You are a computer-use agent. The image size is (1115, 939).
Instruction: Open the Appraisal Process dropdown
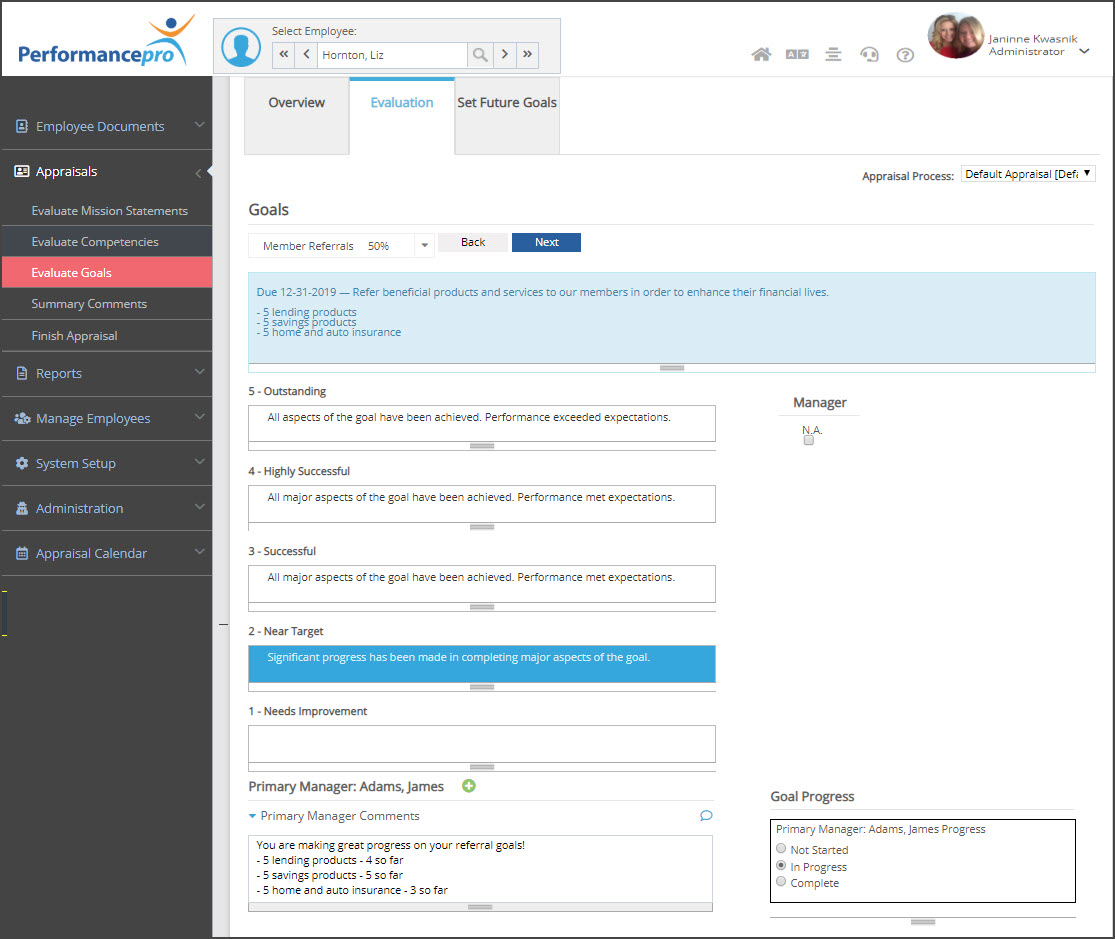pyautogui.click(x=1028, y=174)
